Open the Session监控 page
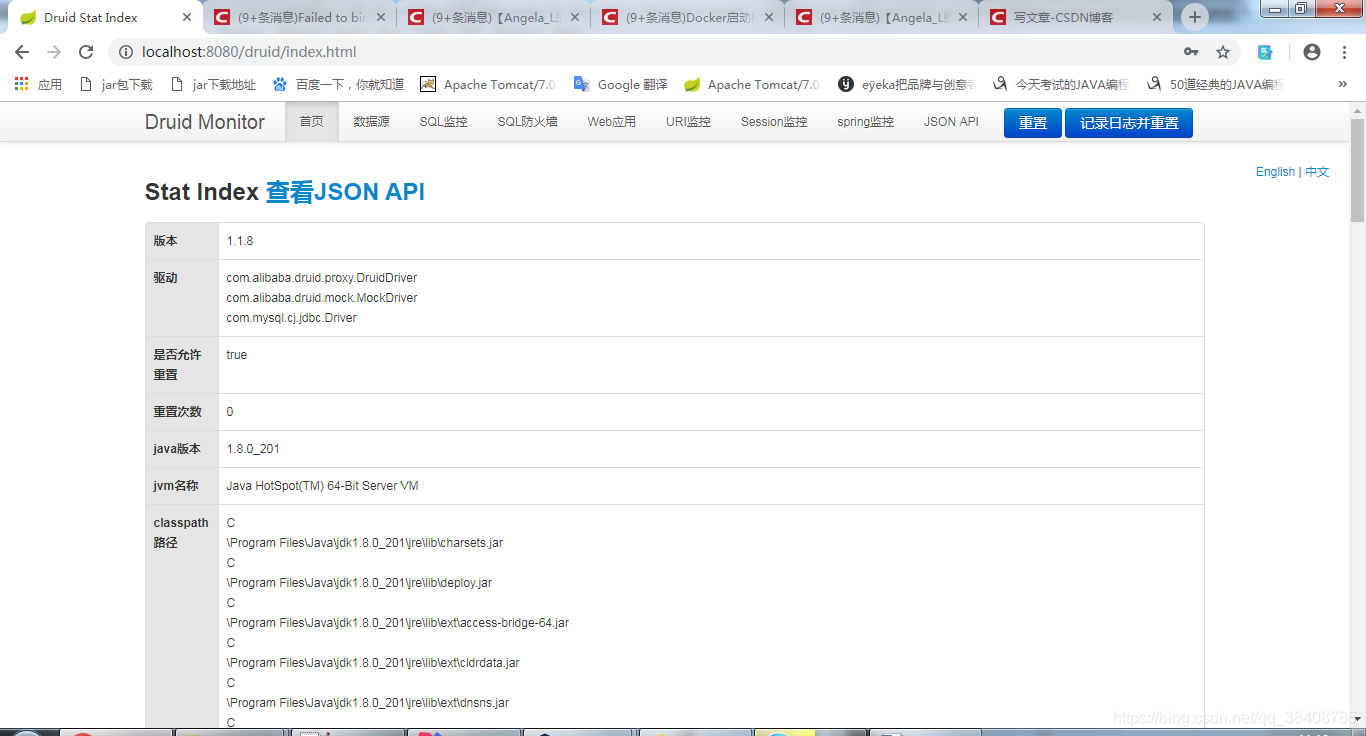 774,122
